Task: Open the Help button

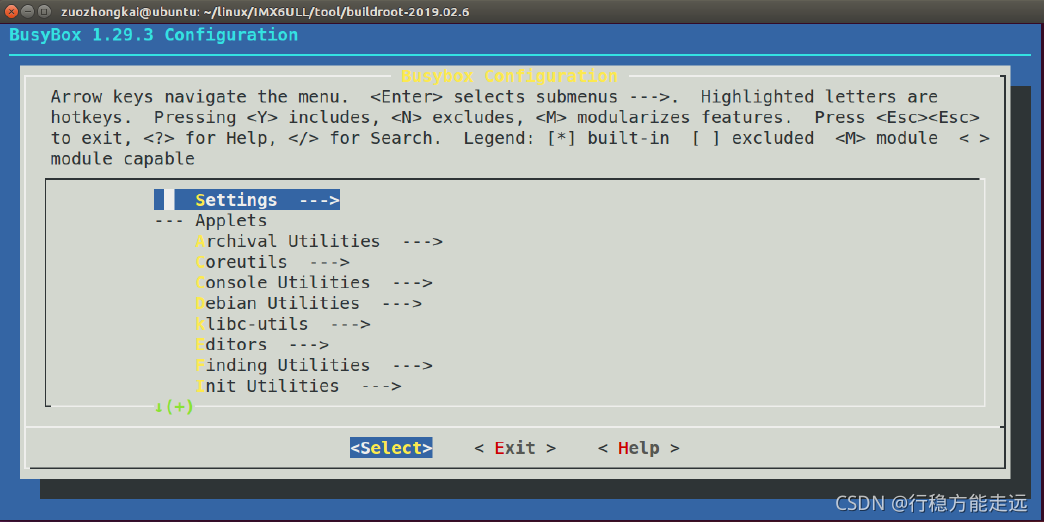Action: point(639,448)
